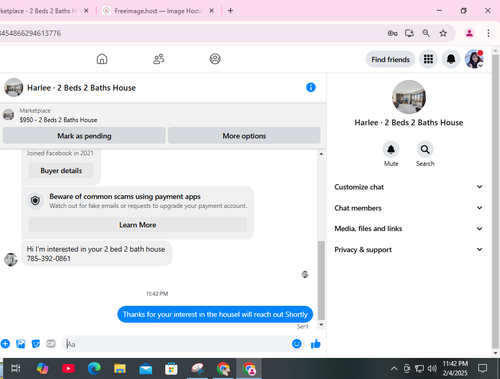Click listing thumbnail in chat header
Viewport: 500px width, 379px height.
pyautogui.click(x=13, y=87)
